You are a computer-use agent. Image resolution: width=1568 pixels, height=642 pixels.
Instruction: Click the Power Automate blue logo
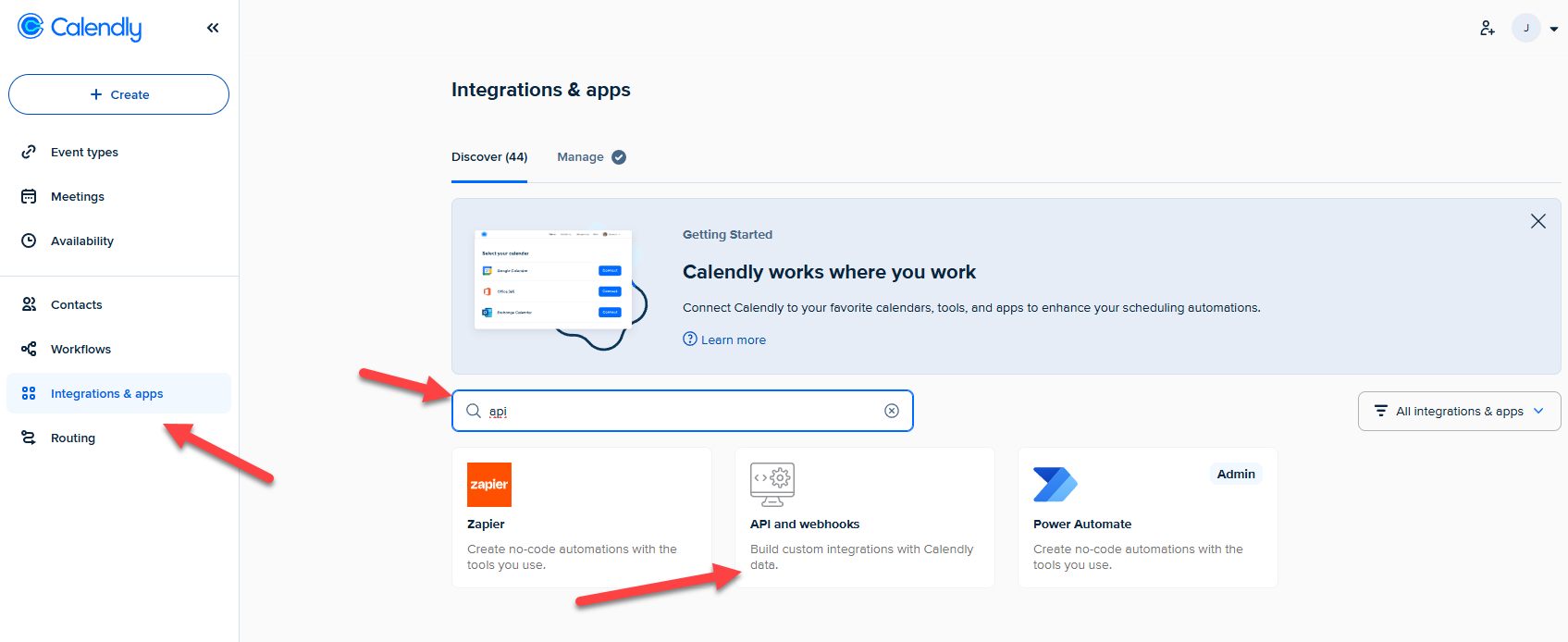point(1056,485)
